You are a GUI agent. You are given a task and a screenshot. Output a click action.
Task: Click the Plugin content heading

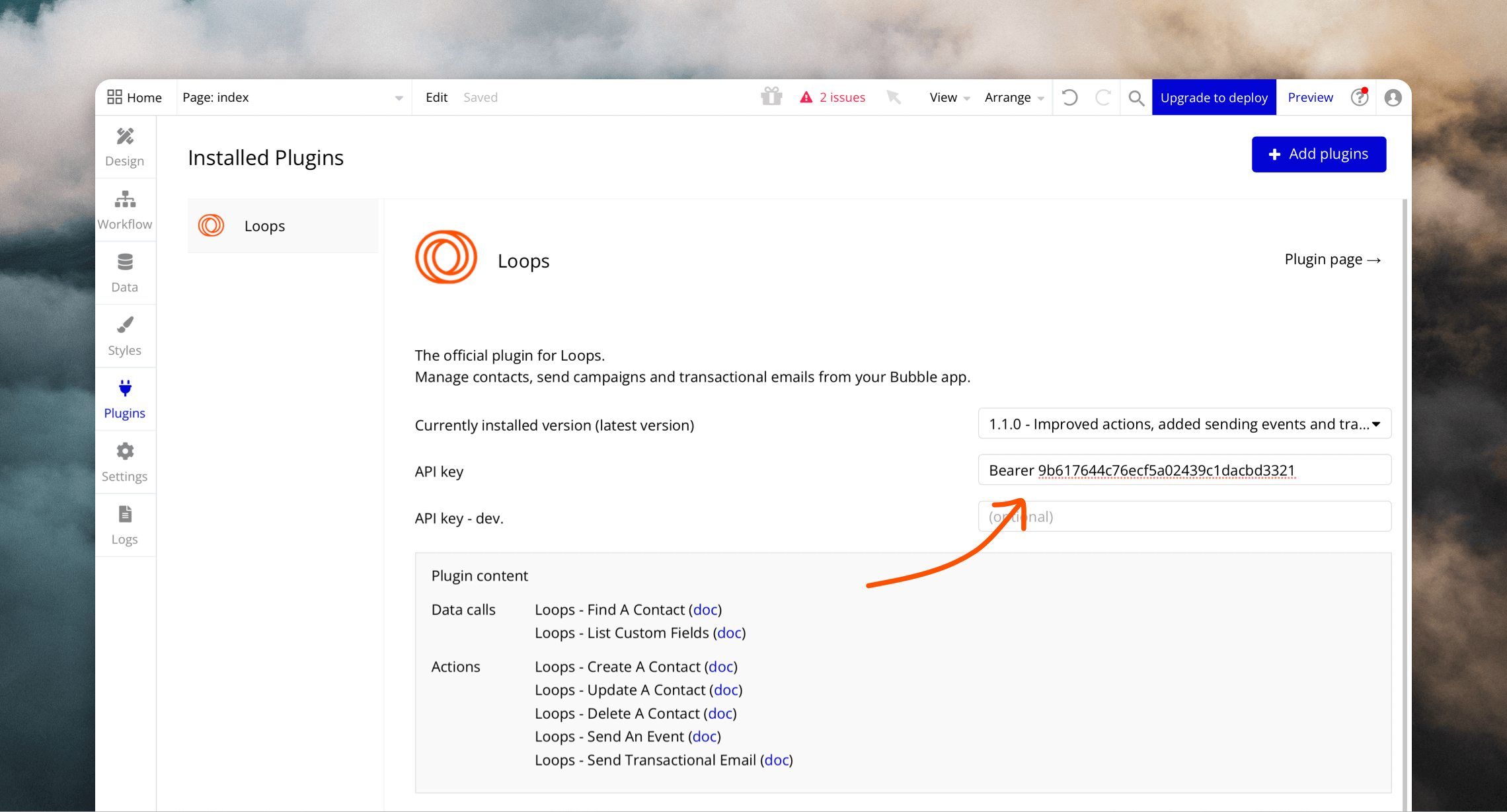pyautogui.click(x=480, y=575)
